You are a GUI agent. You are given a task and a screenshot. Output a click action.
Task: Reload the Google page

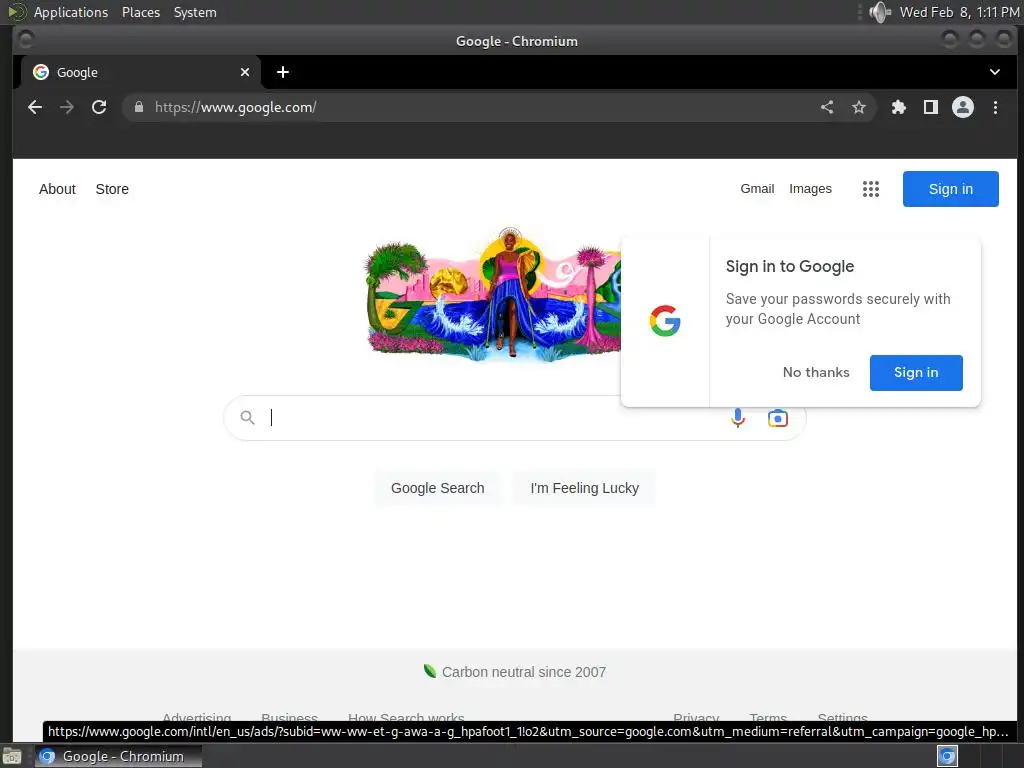99,107
